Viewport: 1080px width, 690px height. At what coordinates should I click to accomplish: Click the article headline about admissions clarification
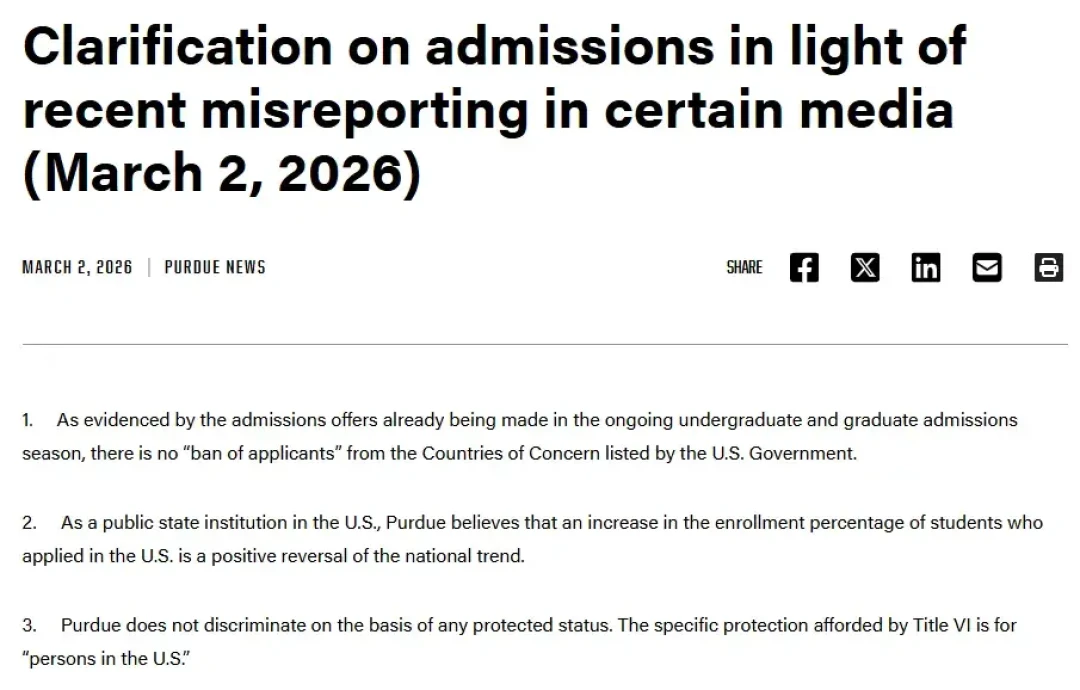[495, 109]
